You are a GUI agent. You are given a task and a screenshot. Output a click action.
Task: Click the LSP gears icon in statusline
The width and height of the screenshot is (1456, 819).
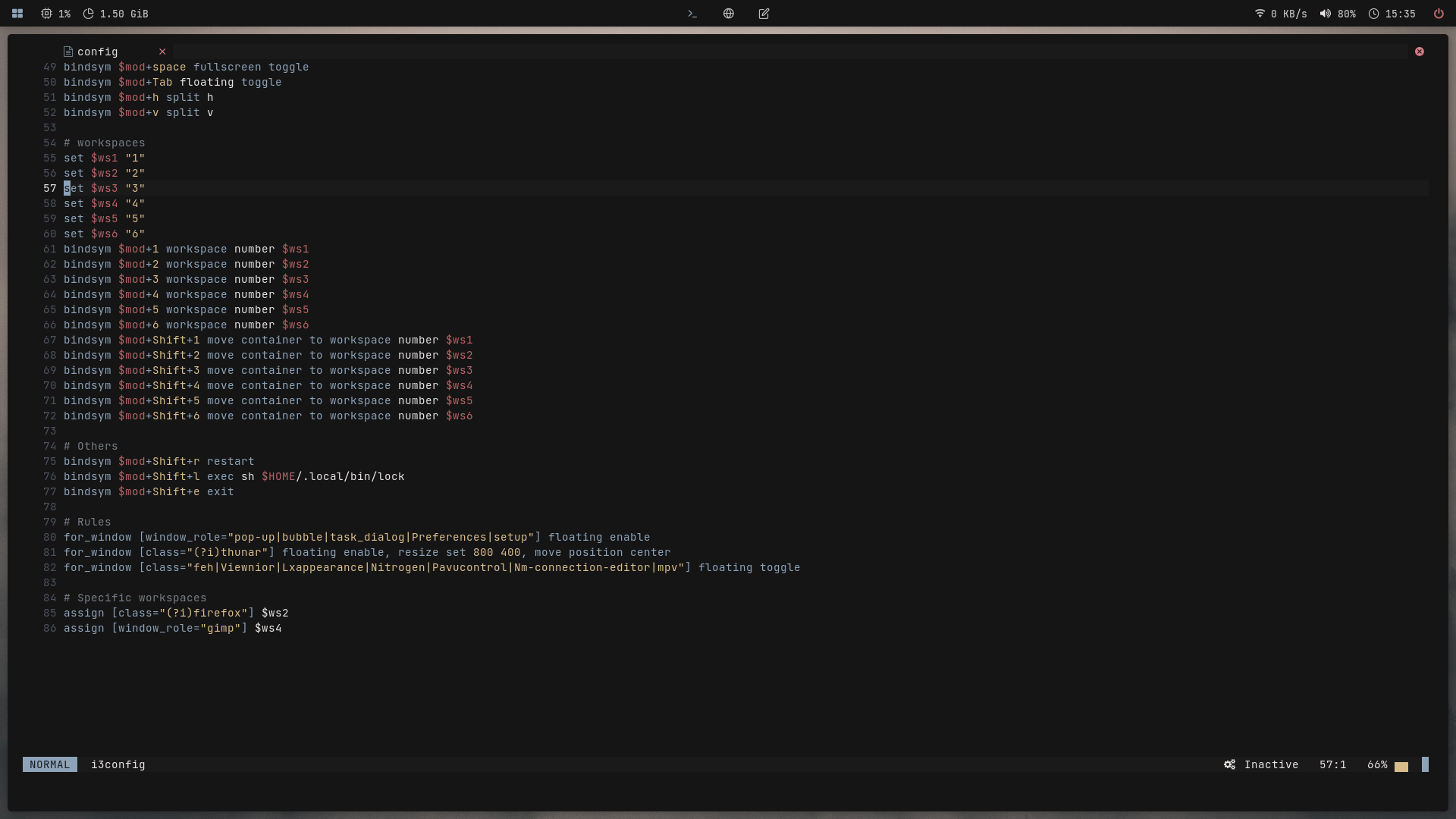pos(1229,764)
